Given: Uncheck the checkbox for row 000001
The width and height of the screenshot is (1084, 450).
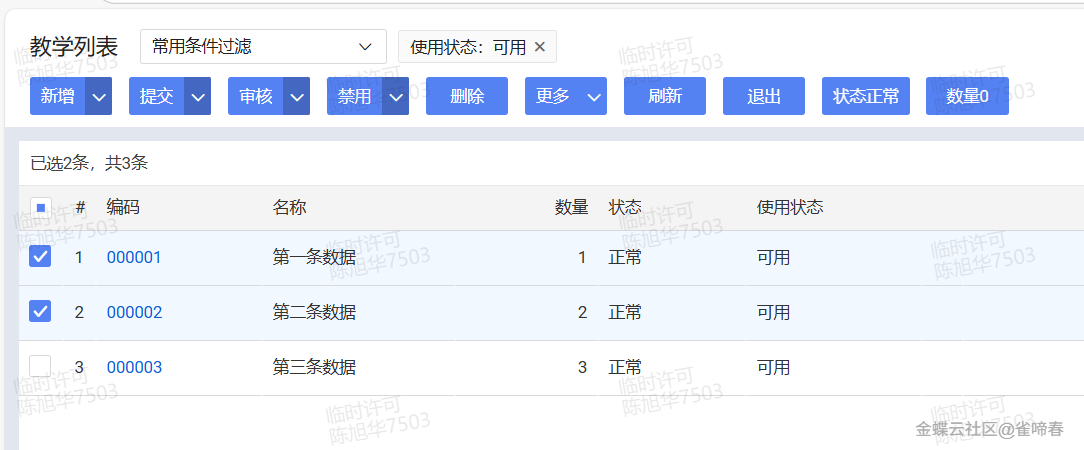Looking at the screenshot, I should pos(40,256).
